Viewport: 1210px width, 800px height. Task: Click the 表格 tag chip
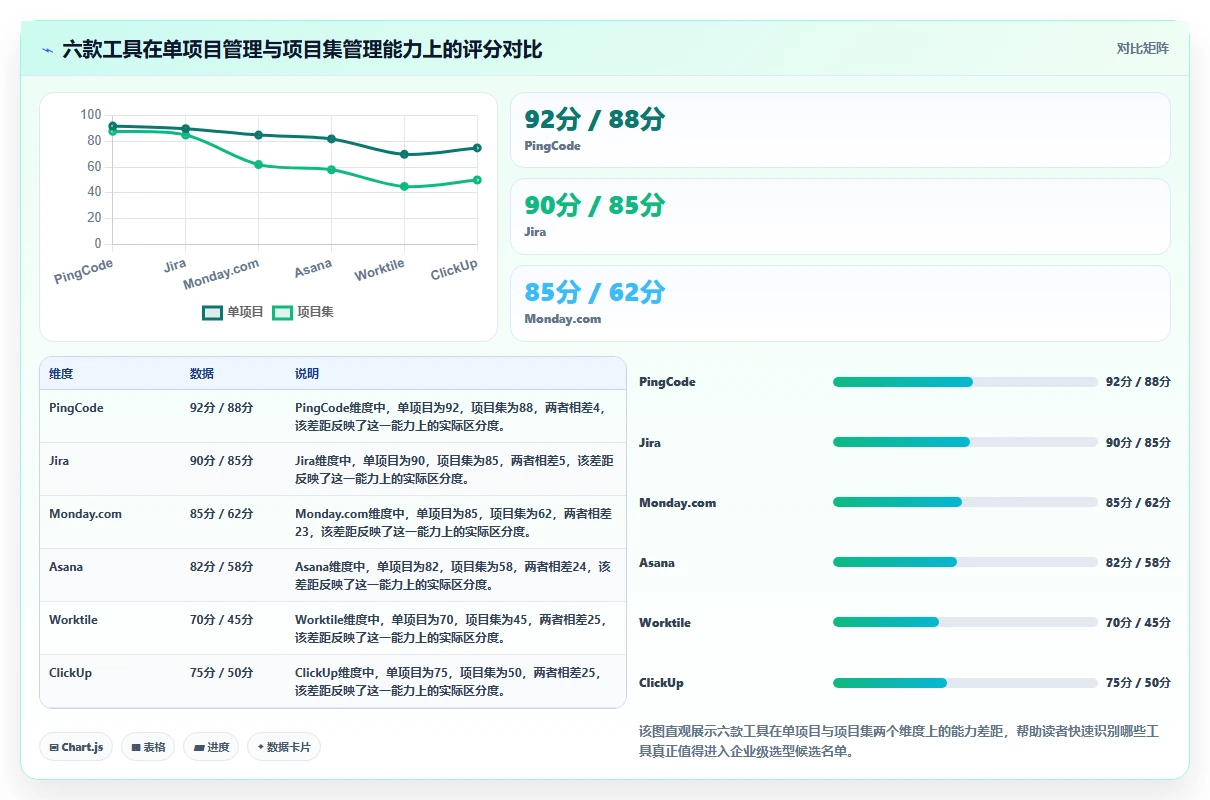tap(148, 747)
